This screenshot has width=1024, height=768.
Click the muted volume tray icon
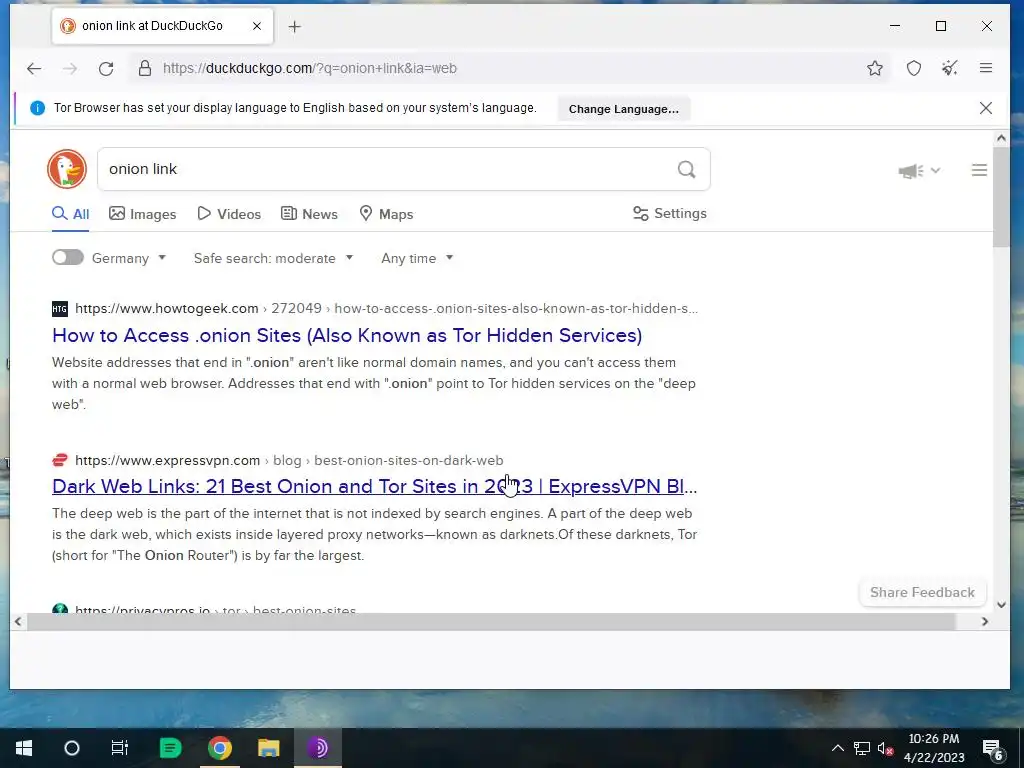(886, 748)
